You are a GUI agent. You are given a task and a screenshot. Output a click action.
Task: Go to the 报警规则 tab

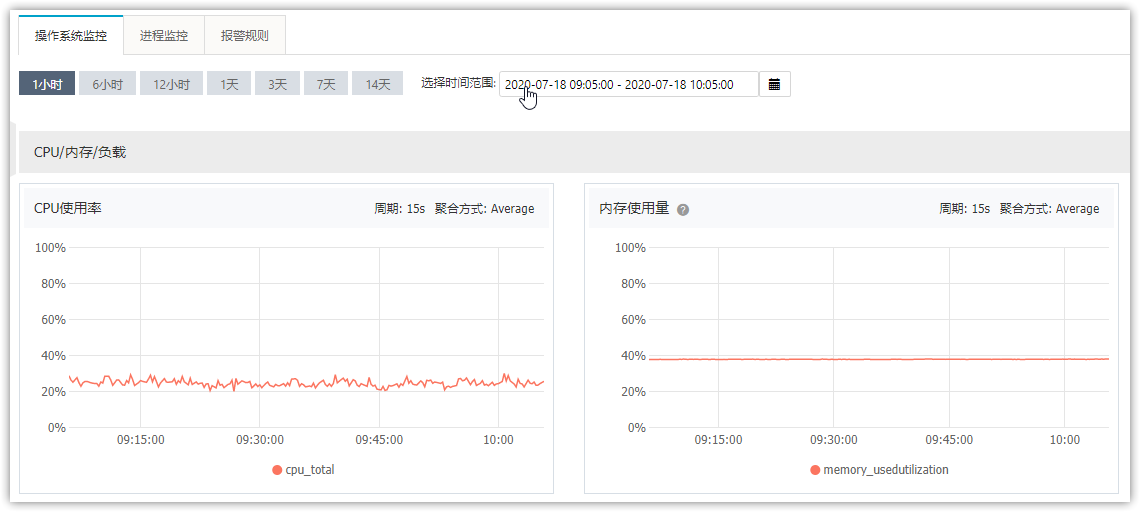[244, 35]
